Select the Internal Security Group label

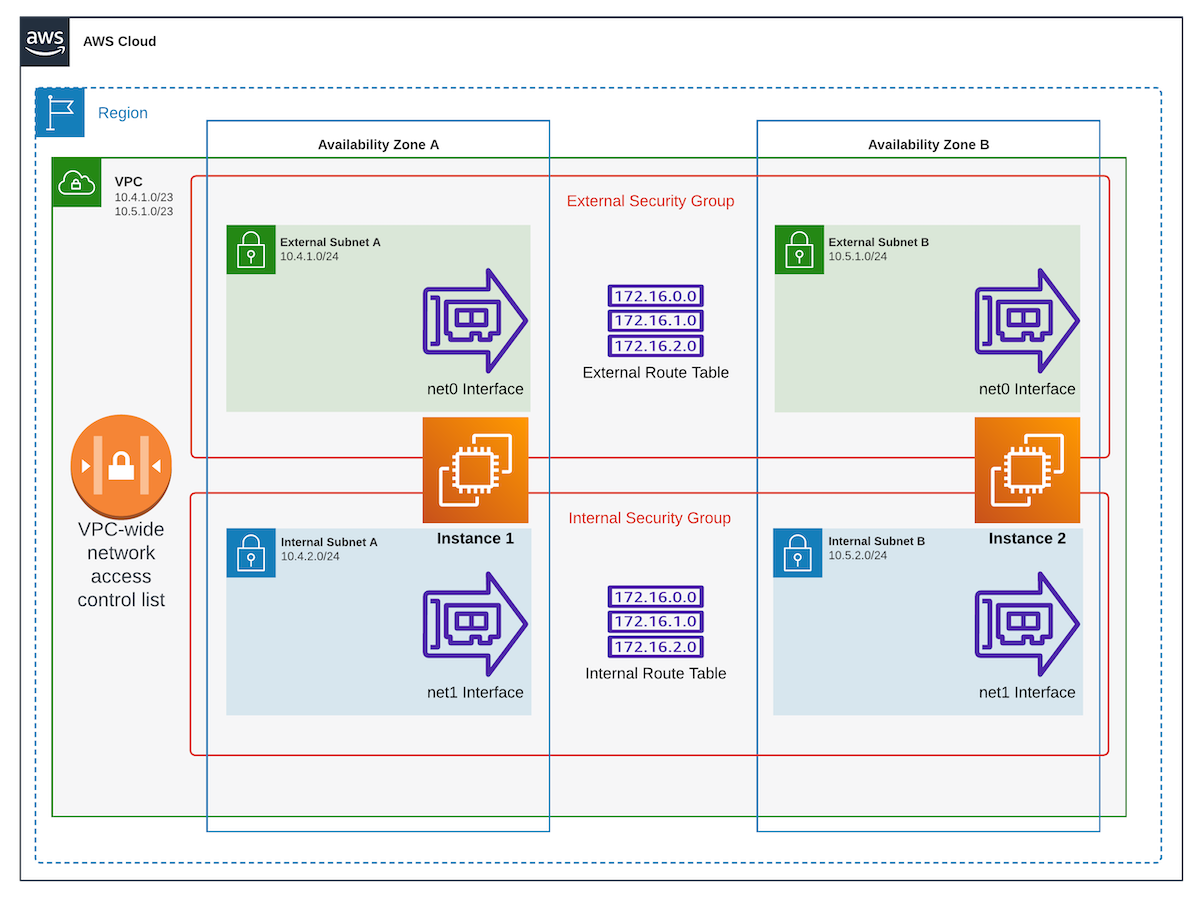649,518
